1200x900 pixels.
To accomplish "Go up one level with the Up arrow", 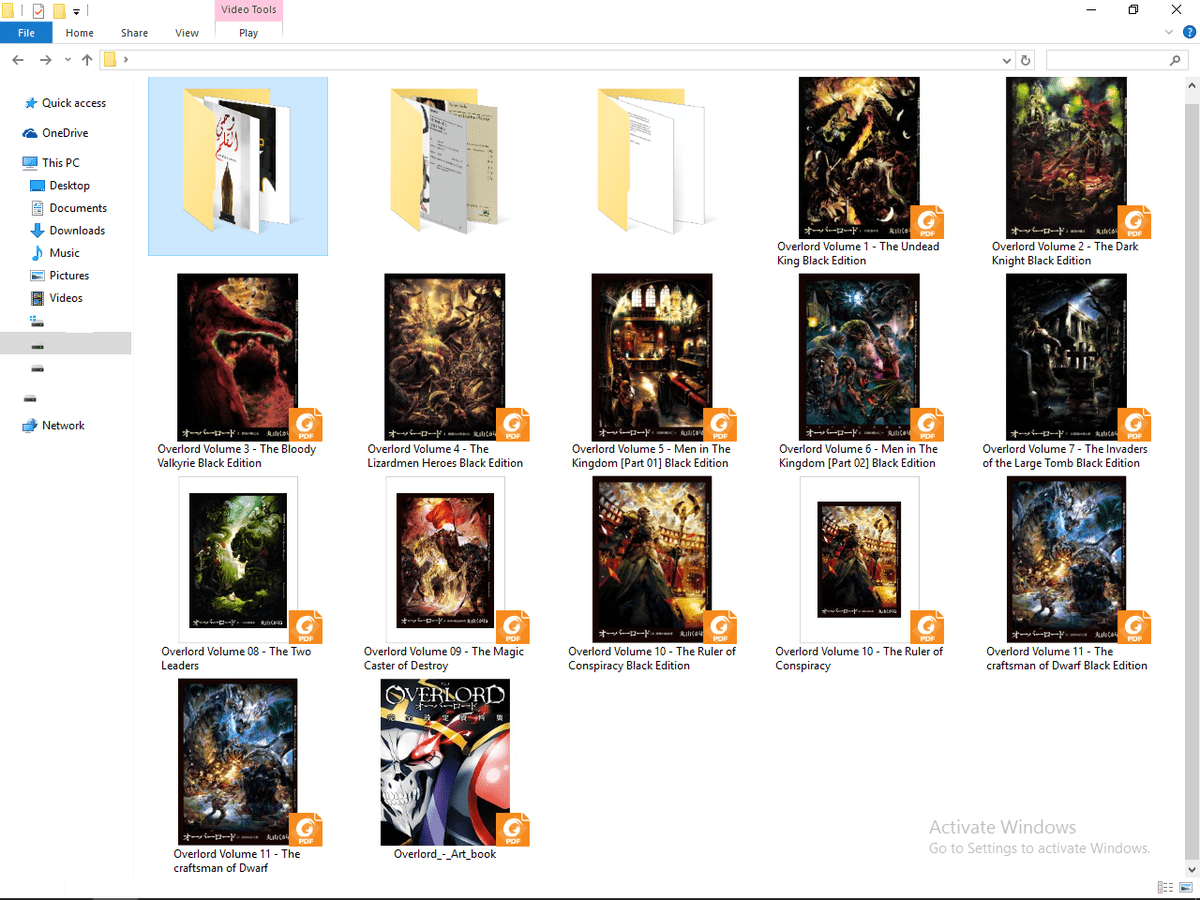I will pos(87,60).
